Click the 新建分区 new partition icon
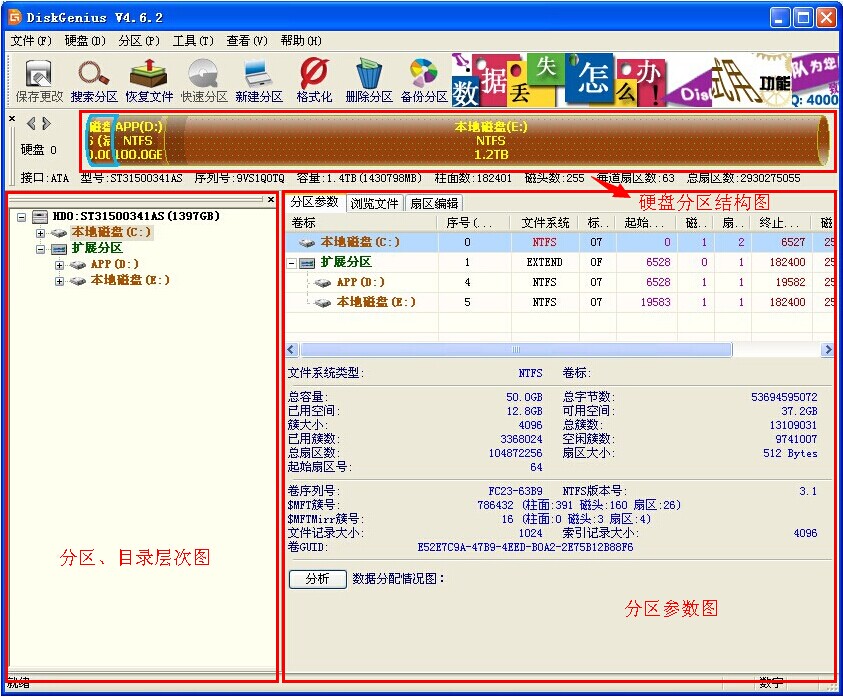The width and height of the screenshot is (843, 697). pyautogui.click(x=259, y=80)
